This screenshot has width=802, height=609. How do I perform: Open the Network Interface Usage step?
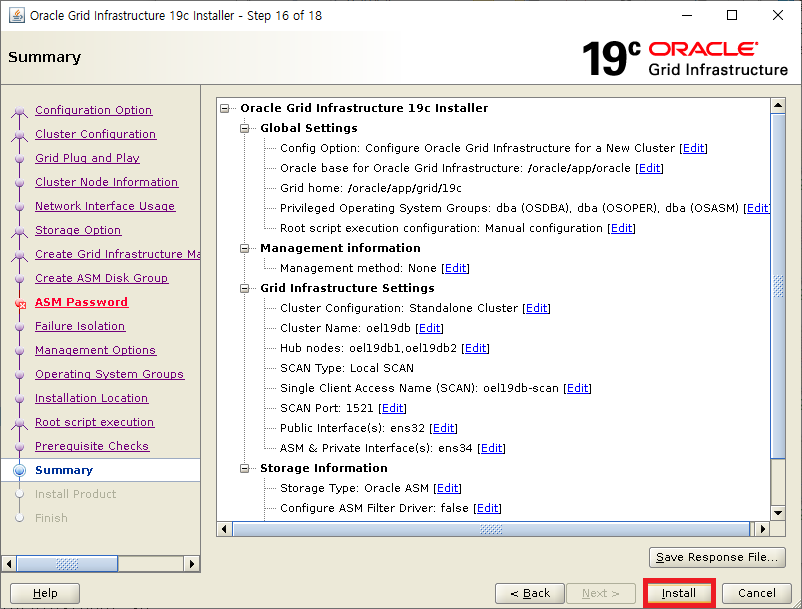[x=105, y=206]
